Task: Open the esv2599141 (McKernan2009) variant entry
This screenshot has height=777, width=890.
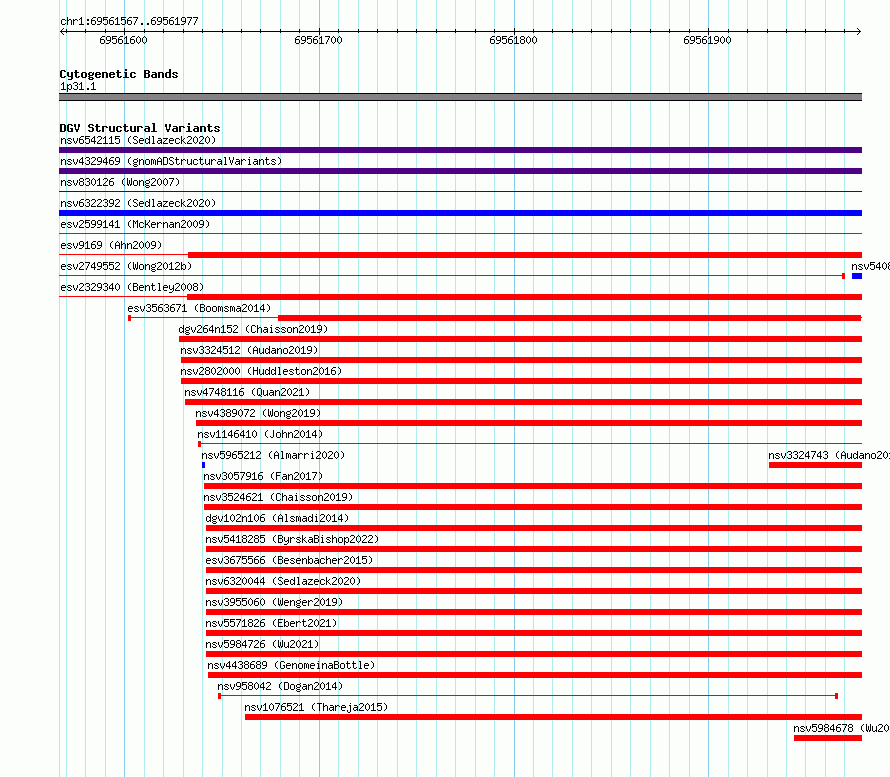Action: click(135, 224)
